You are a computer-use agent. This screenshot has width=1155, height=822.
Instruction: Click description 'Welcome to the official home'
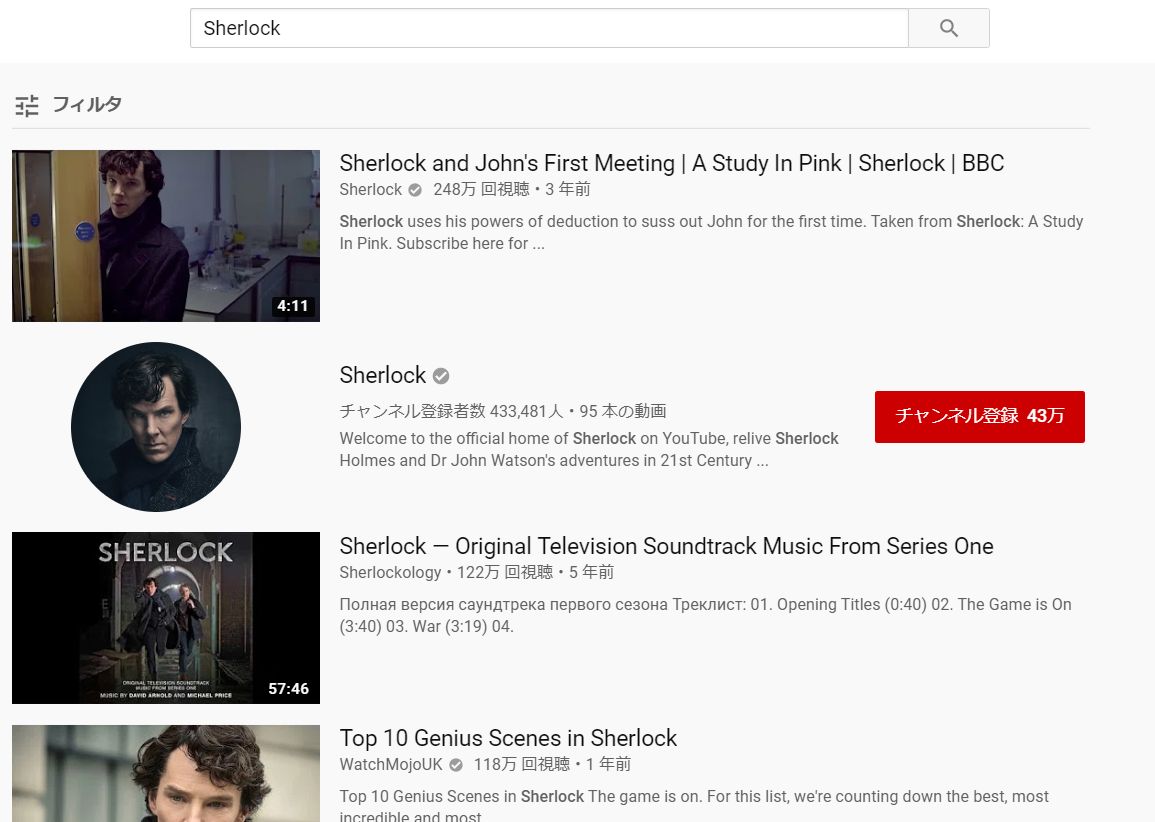click(589, 449)
